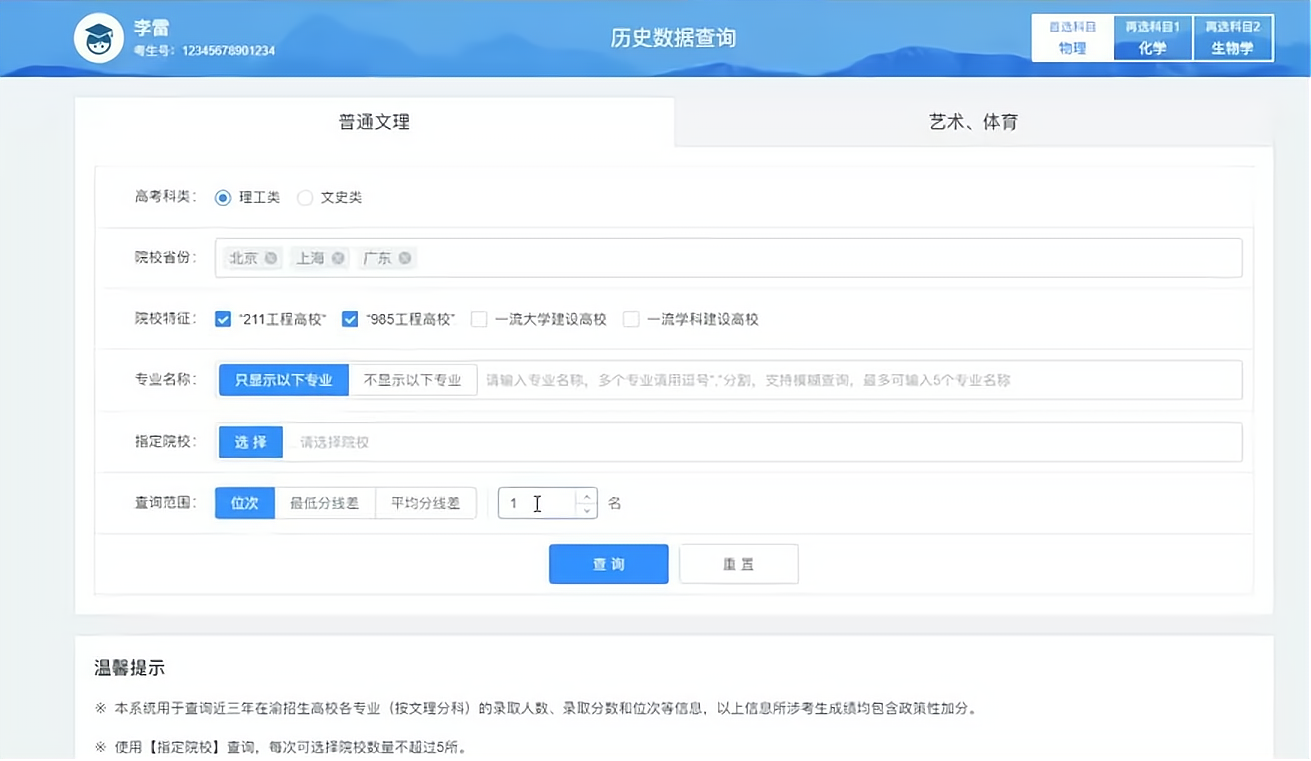The height and width of the screenshot is (761, 1311).
Task: Click the 重置 reset button
Action: pyautogui.click(x=738, y=564)
